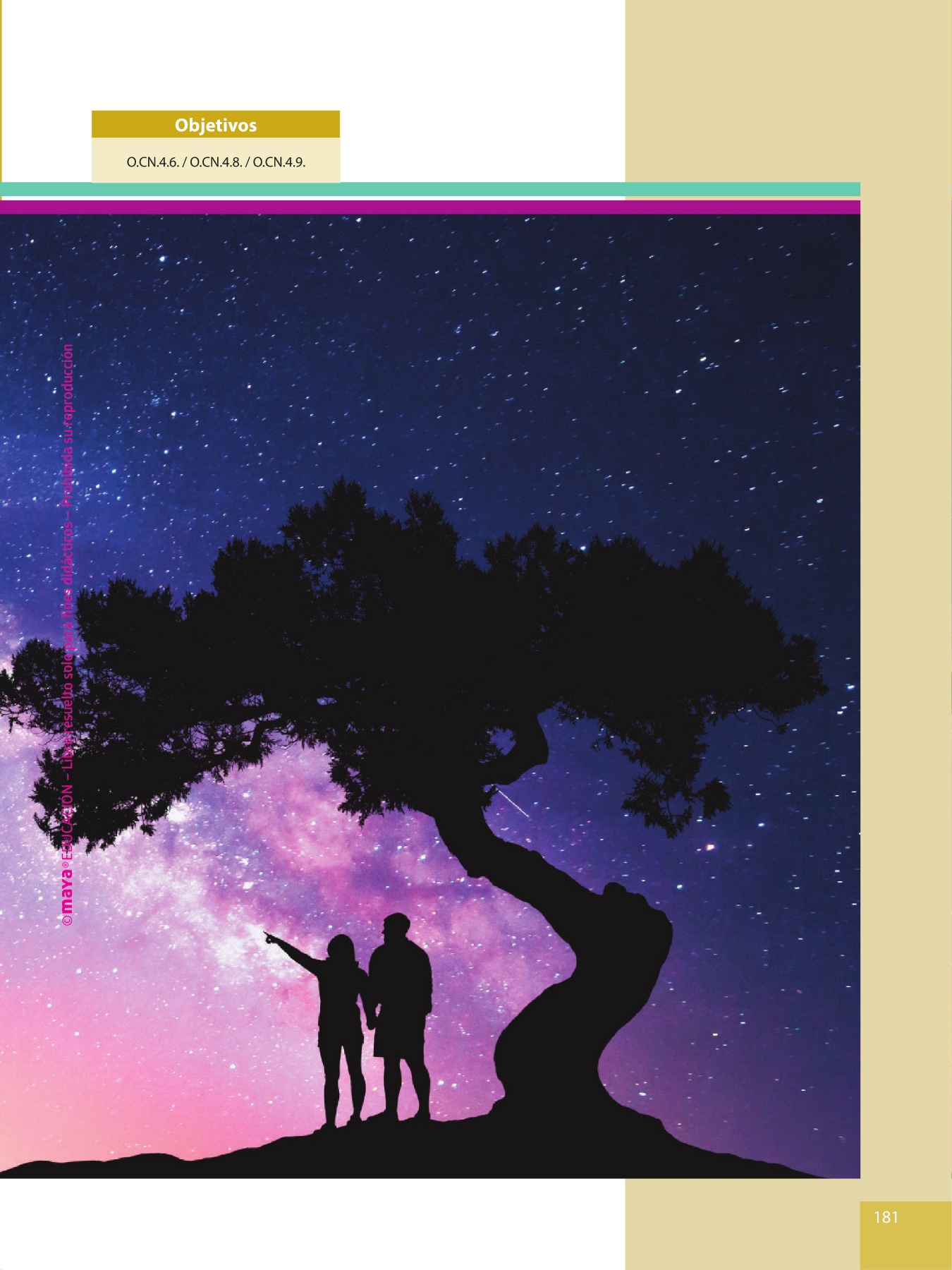The height and width of the screenshot is (1270, 952).
Task: Pick the magenta horizontal divider bar
Action: [x=430, y=207]
